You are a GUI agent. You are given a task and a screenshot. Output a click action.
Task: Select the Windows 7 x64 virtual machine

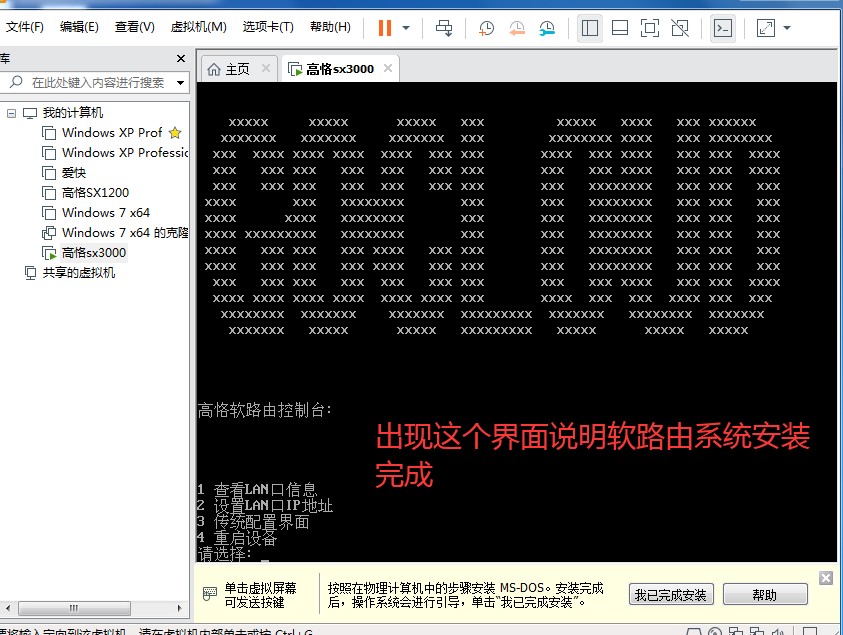tap(106, 213)
